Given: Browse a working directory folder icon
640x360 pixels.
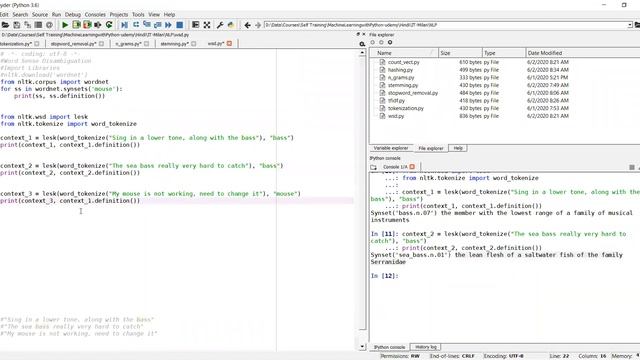Looking at the screenshot, I should point(637,25).
